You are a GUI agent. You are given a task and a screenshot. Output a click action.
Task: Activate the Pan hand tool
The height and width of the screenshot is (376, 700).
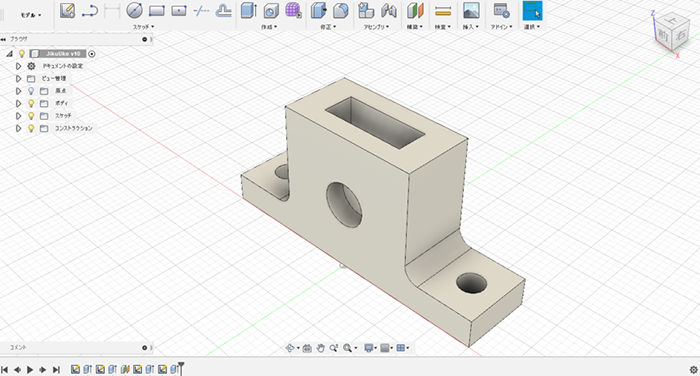320,348
